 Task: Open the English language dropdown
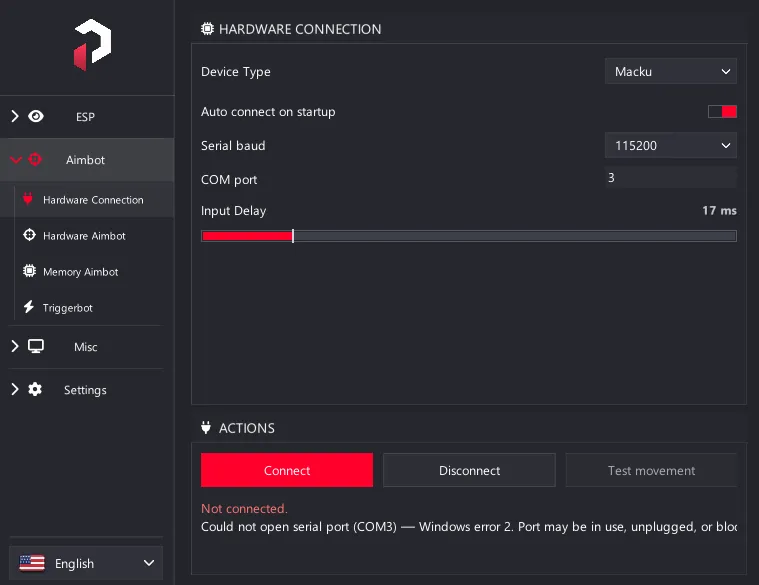(x=86, y=563)
